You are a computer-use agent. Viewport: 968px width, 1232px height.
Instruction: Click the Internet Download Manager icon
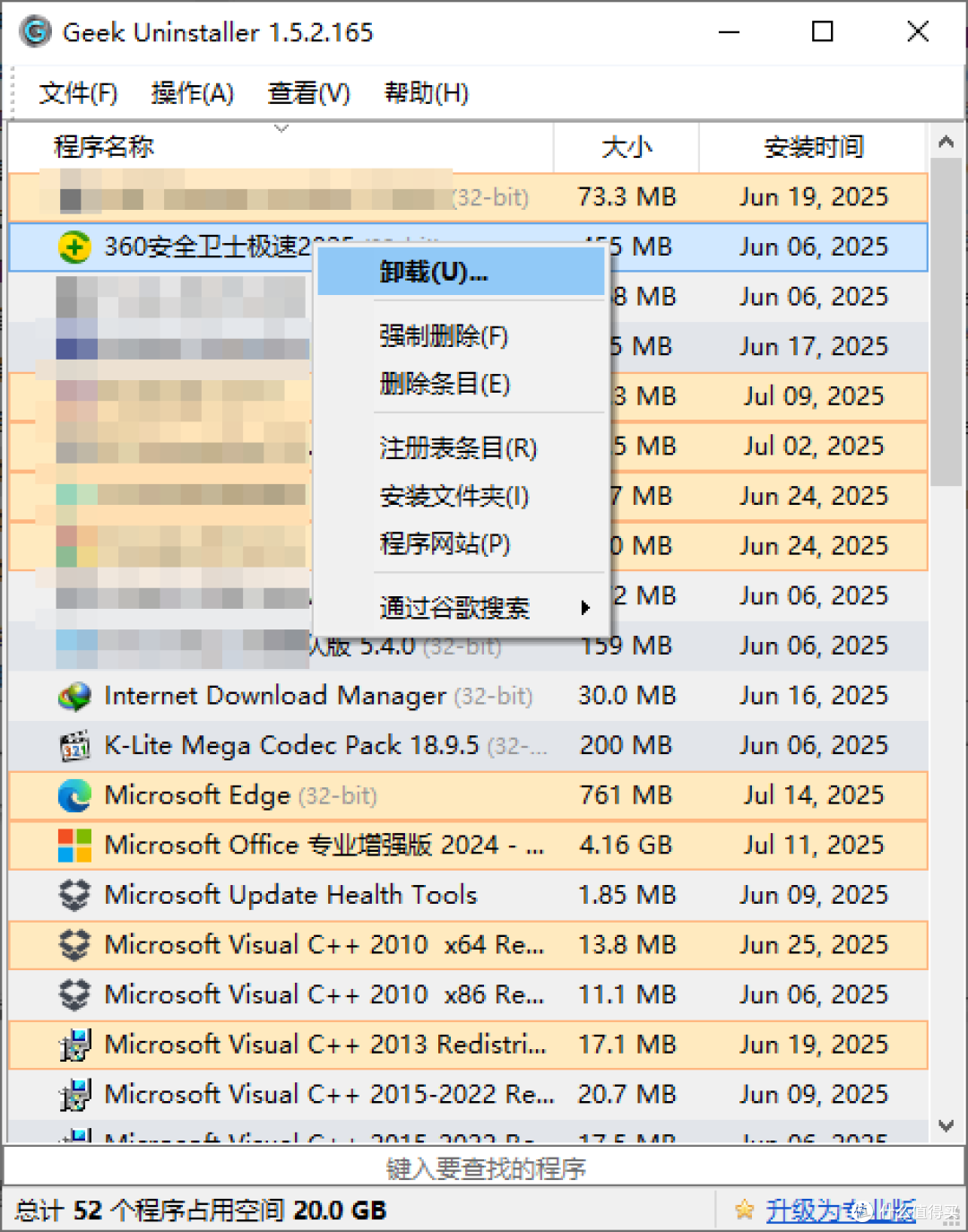(74, 696)
